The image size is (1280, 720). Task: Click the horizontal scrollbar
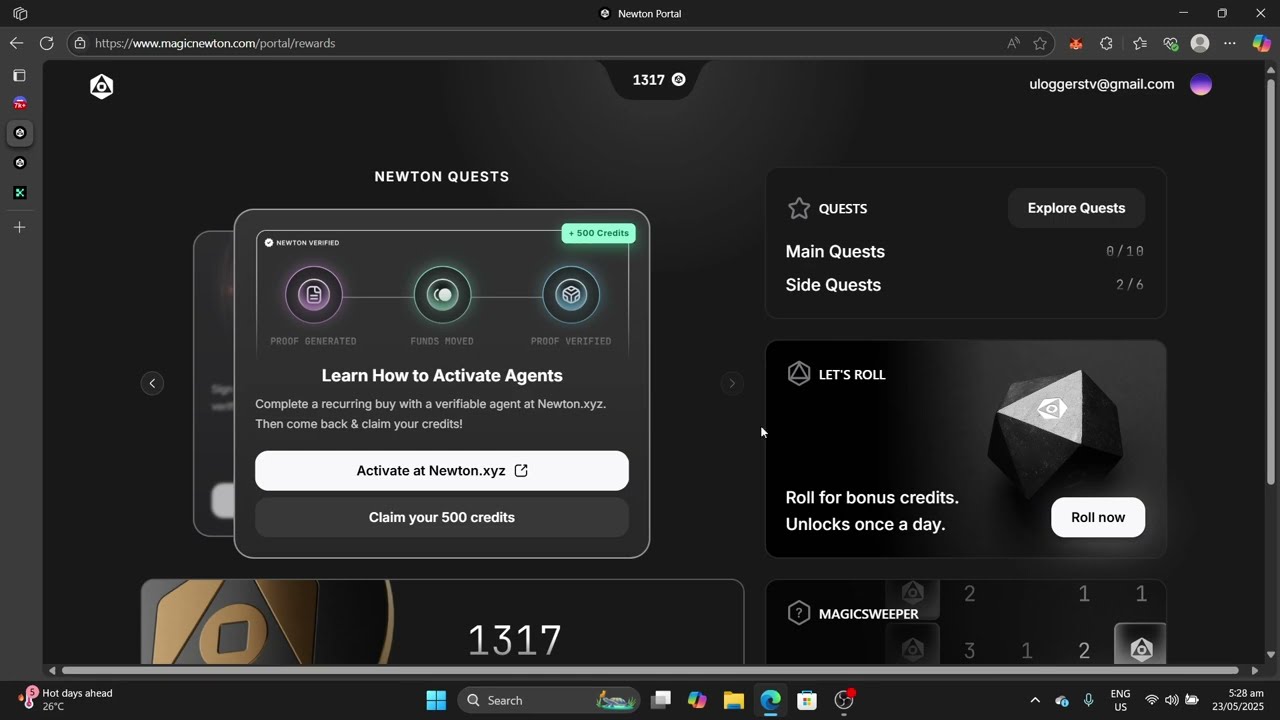click(650, 670)
